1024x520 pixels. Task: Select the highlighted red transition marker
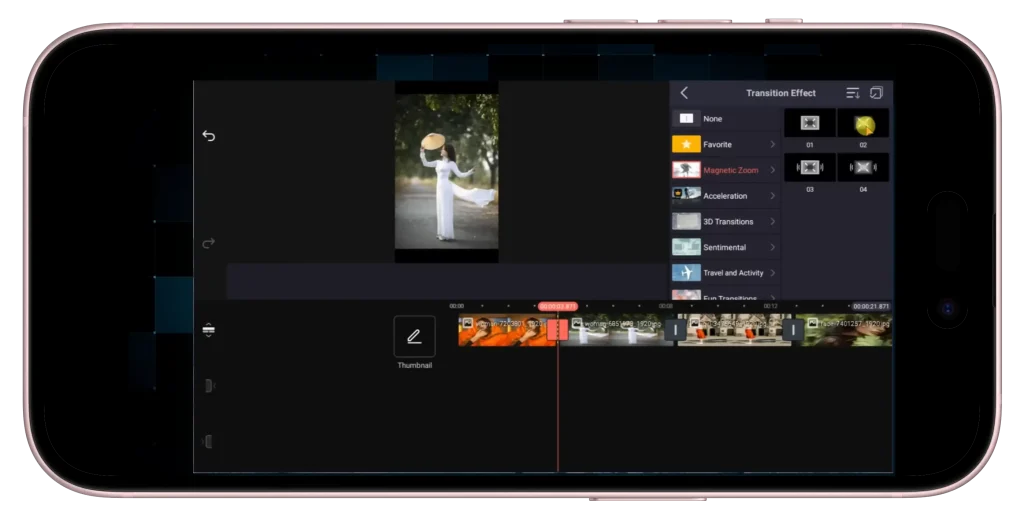tap(557, 330)
